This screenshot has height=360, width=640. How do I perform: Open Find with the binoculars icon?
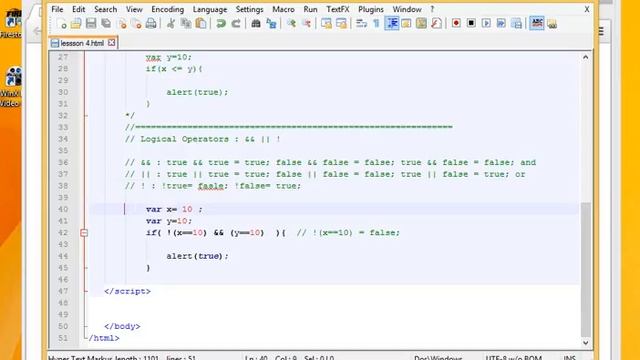point(256,24)
